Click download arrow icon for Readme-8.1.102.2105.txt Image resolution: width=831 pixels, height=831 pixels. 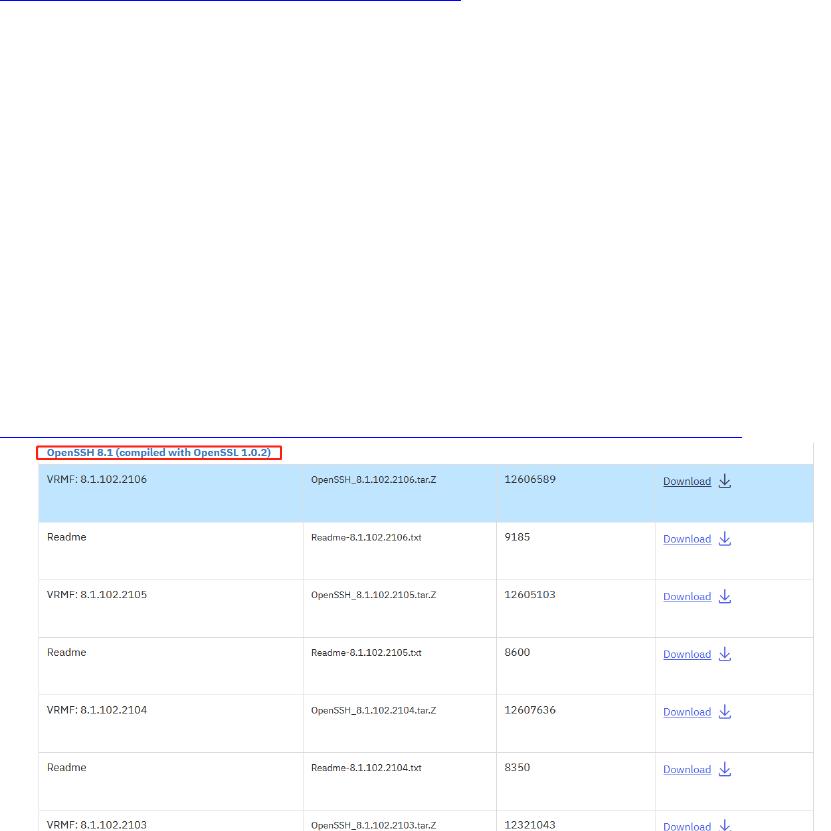(x=724, y=655)
